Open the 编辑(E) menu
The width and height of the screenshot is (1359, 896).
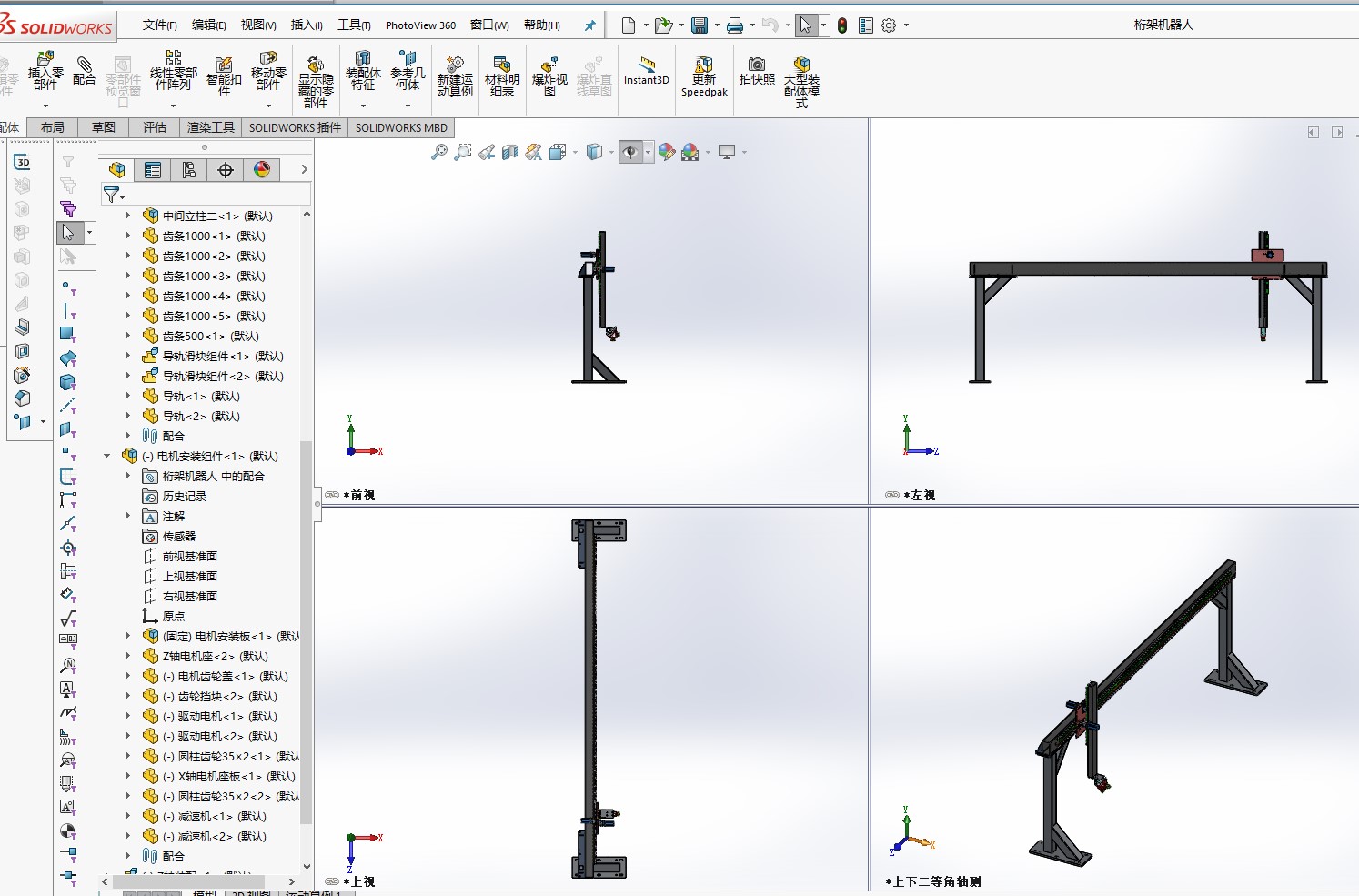[209, 25]
